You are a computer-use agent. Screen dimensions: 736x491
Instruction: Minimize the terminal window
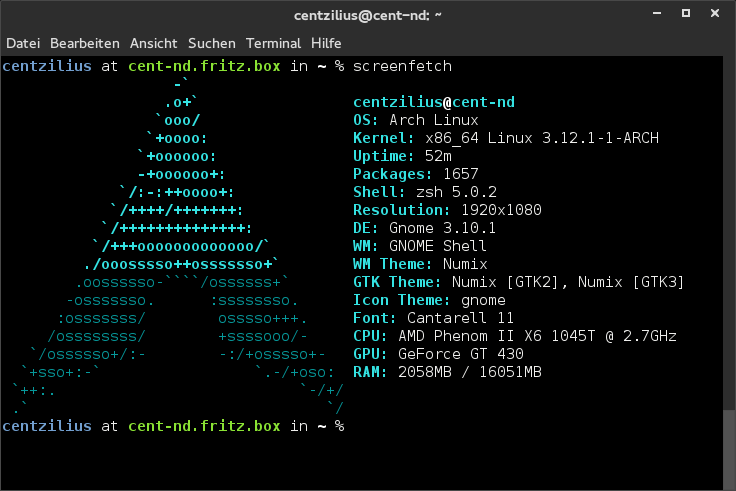click(653, 14)
